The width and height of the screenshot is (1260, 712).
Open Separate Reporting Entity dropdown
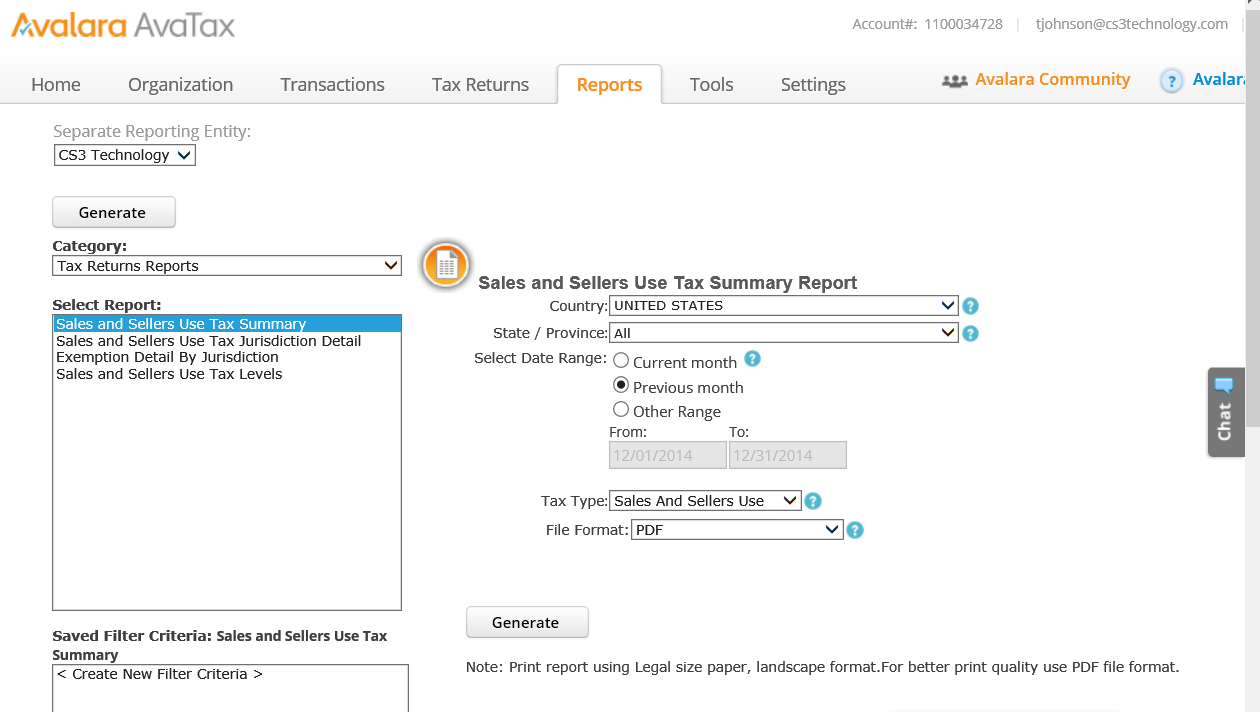(125, 155)
